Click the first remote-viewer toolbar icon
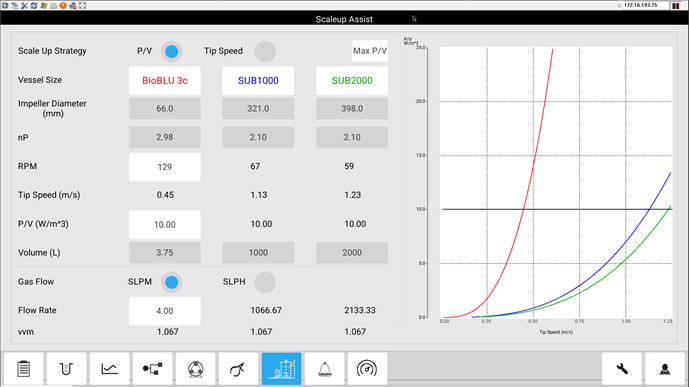Image resolution: width=689 pixels, height=387 pixels. (5, 6)
